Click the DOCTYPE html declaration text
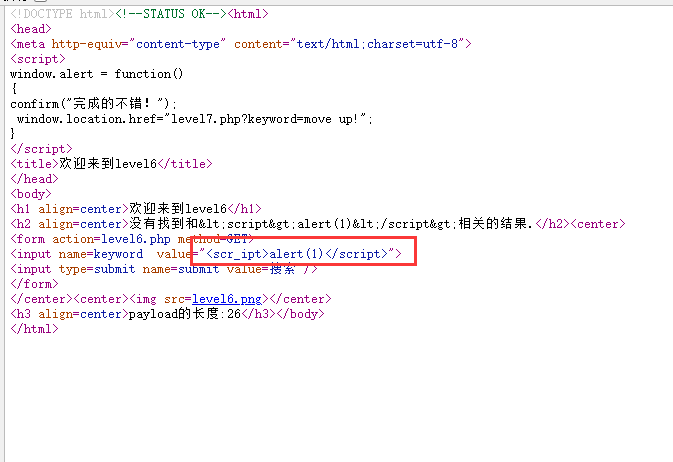 coord(62,14)
